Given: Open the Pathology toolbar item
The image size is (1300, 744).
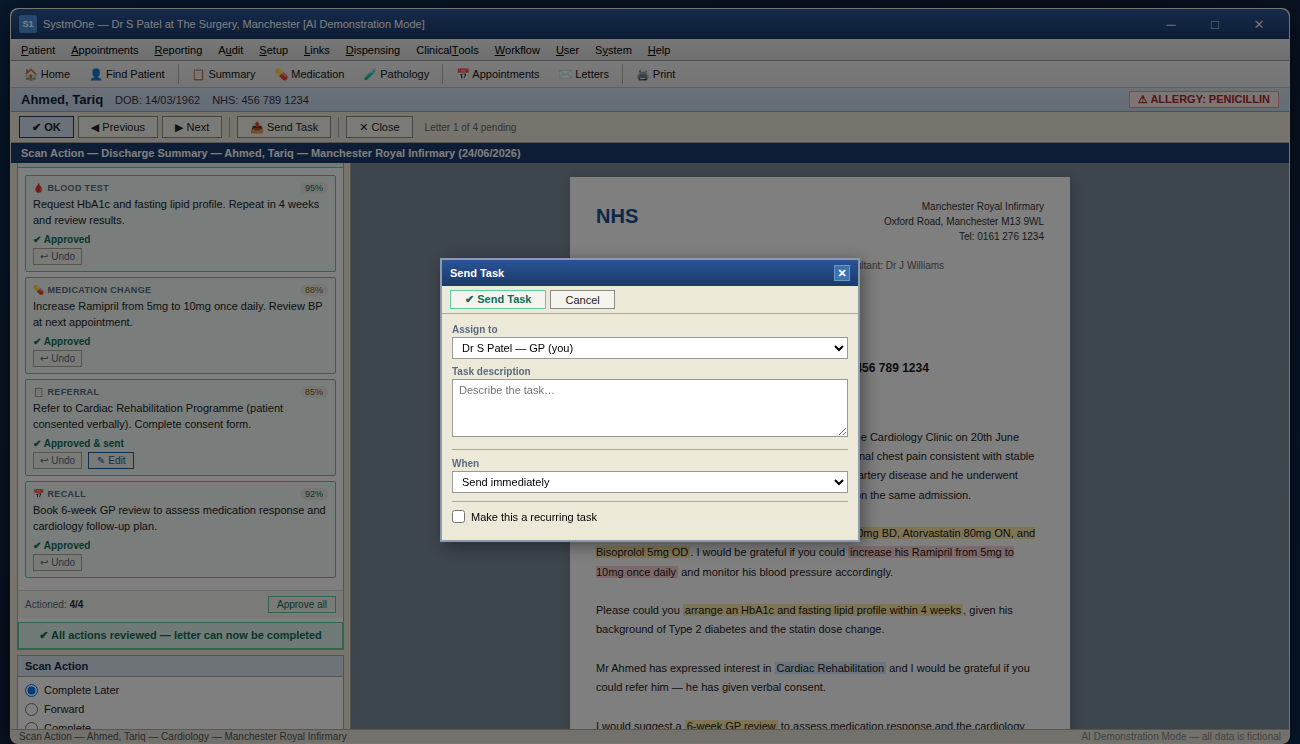Looking at the screenshot, I should (x=396, y=74).
